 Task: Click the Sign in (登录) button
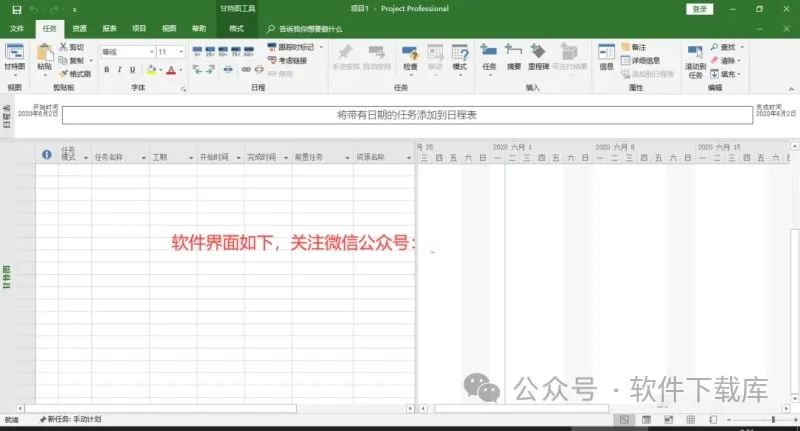pos(699,9)
